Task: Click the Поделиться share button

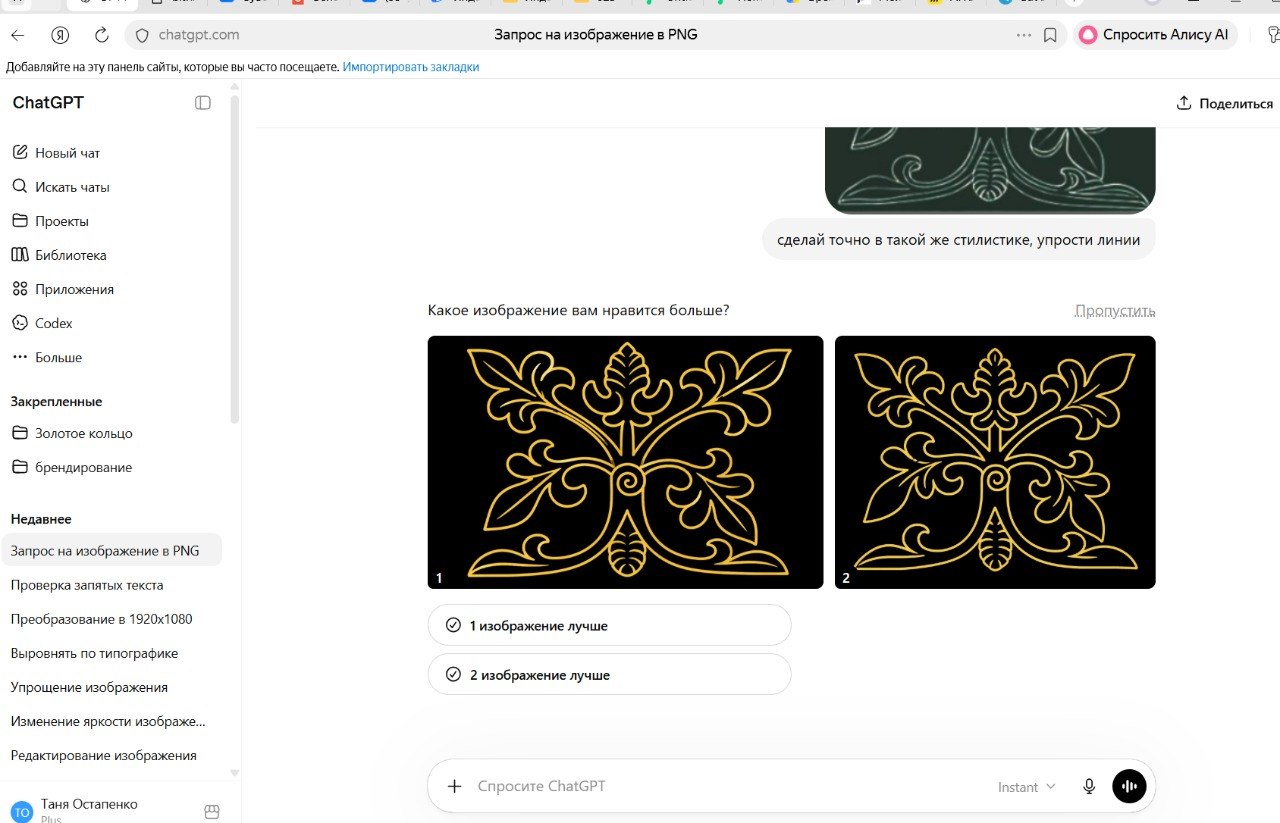Action: click(1224, 103)
